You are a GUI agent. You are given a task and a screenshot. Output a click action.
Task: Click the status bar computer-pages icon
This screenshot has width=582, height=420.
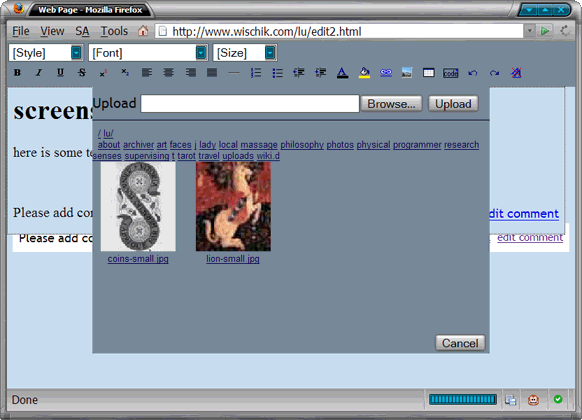[511, 400]
